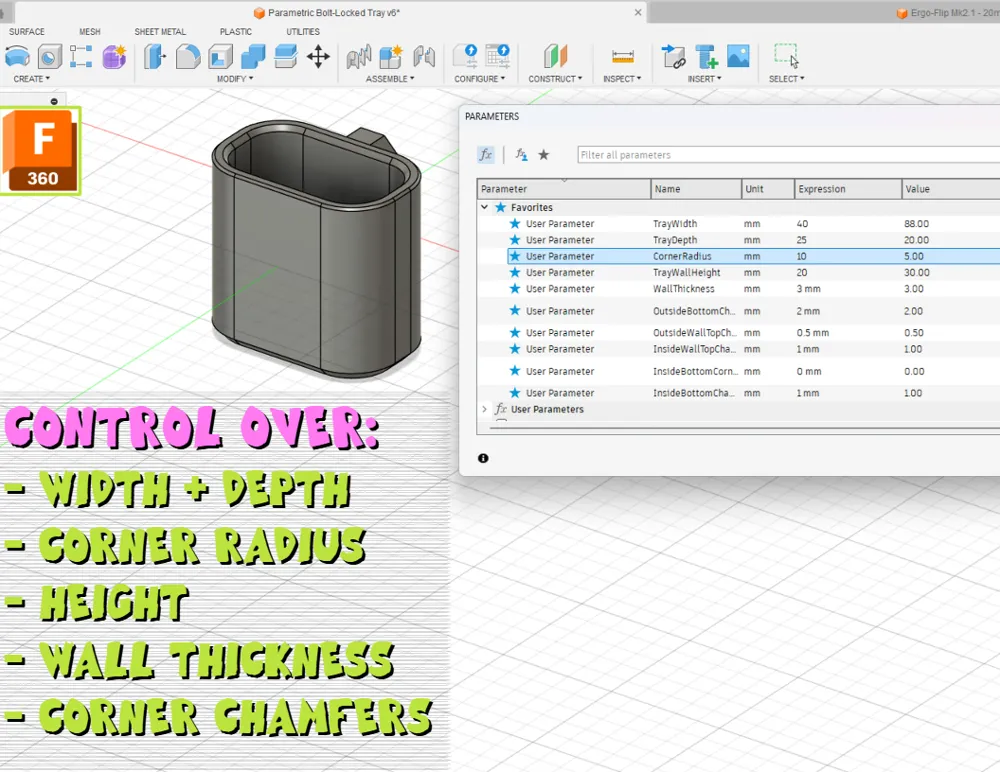This screenshot has height=772, width=1000.
Task: Switch to the MESH tab
Action: [x=90, y=31]
